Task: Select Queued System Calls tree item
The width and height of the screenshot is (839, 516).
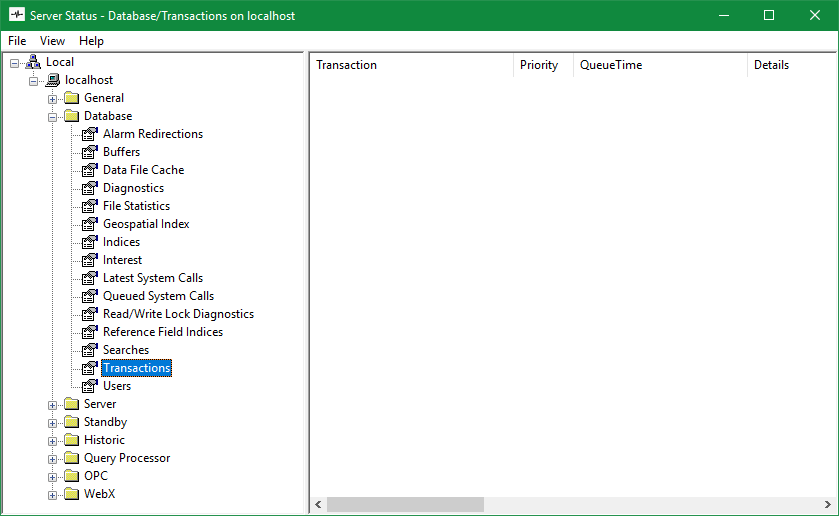Action: point(158,296)
